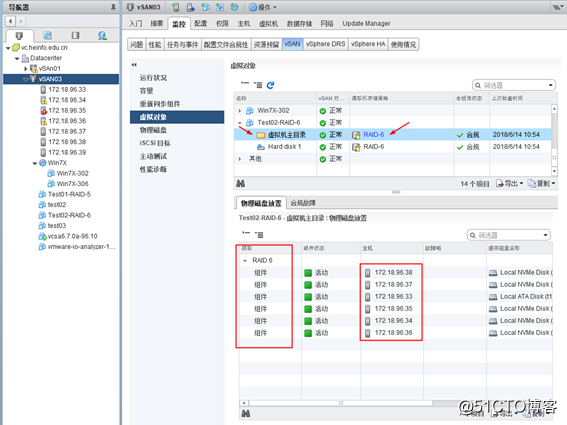Open the 配置 tab

coord(201,24)
